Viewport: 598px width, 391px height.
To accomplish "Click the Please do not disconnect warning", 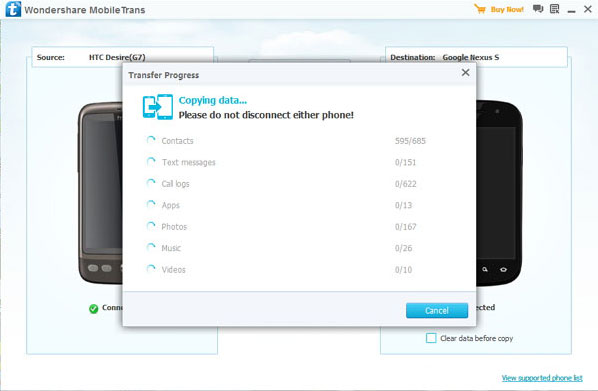I will (x=266, y=115).
